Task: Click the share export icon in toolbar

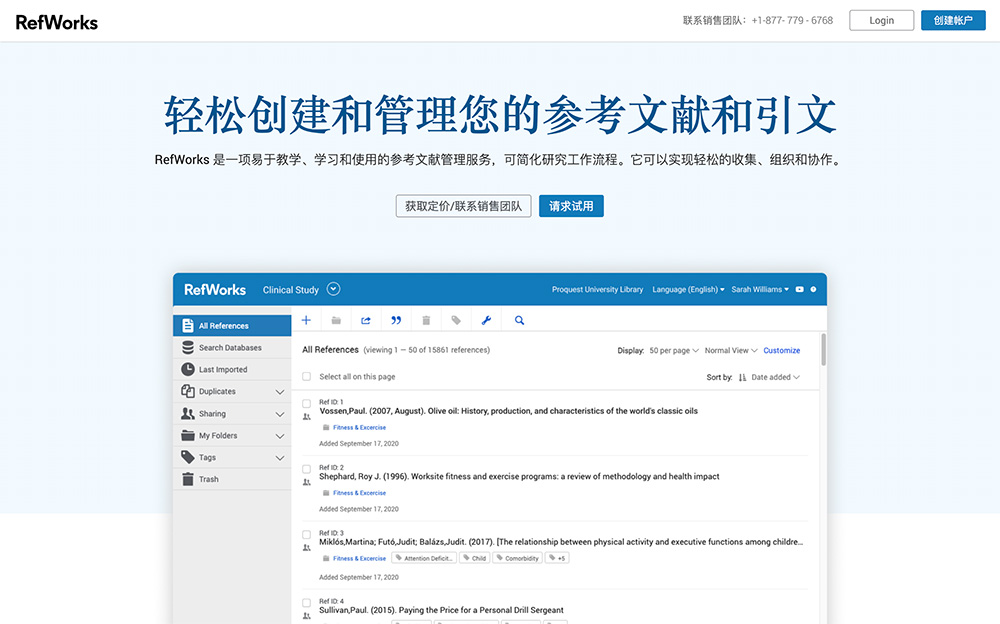Action: point(365,320)
